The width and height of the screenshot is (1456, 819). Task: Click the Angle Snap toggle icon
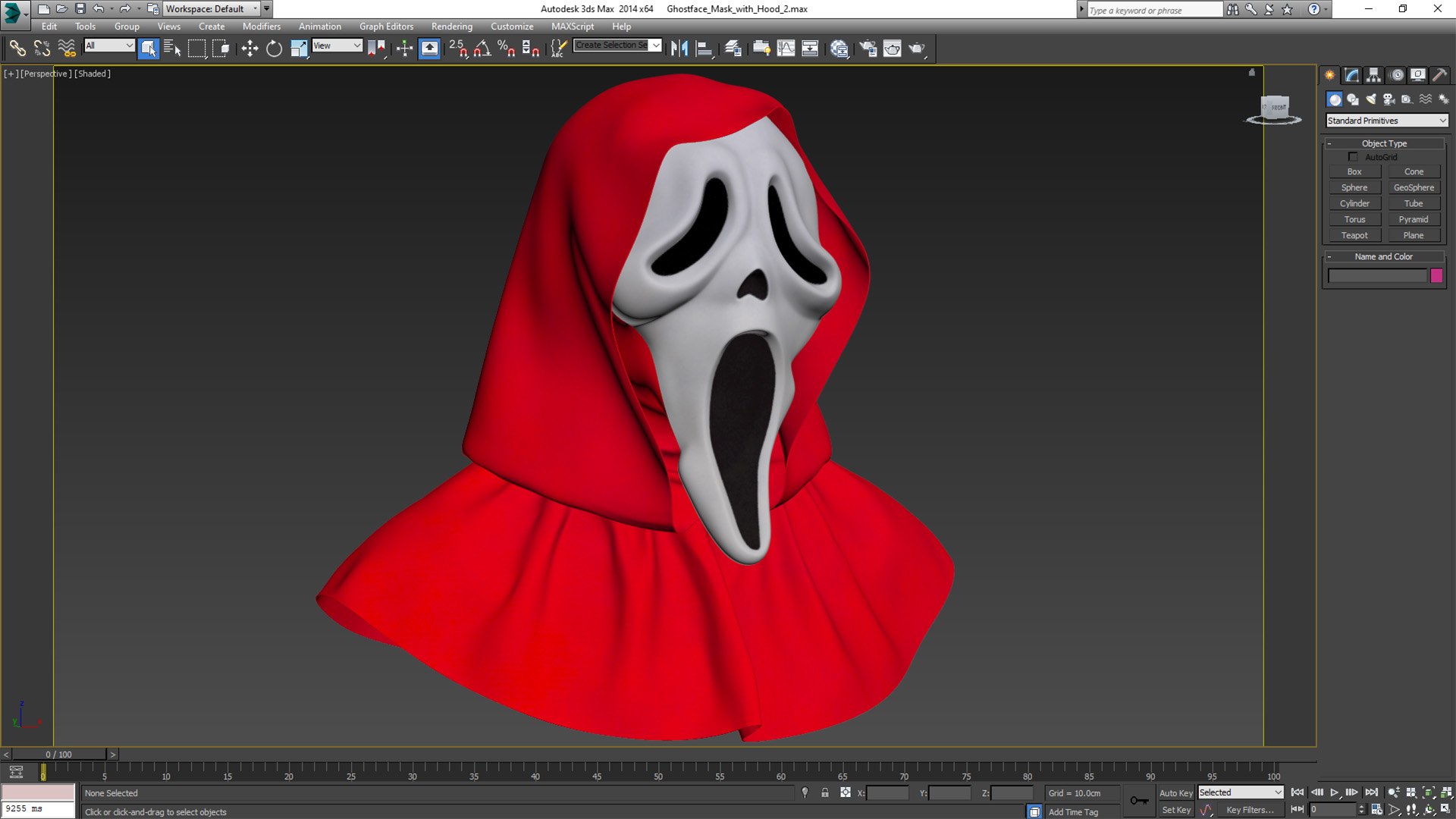482,49
